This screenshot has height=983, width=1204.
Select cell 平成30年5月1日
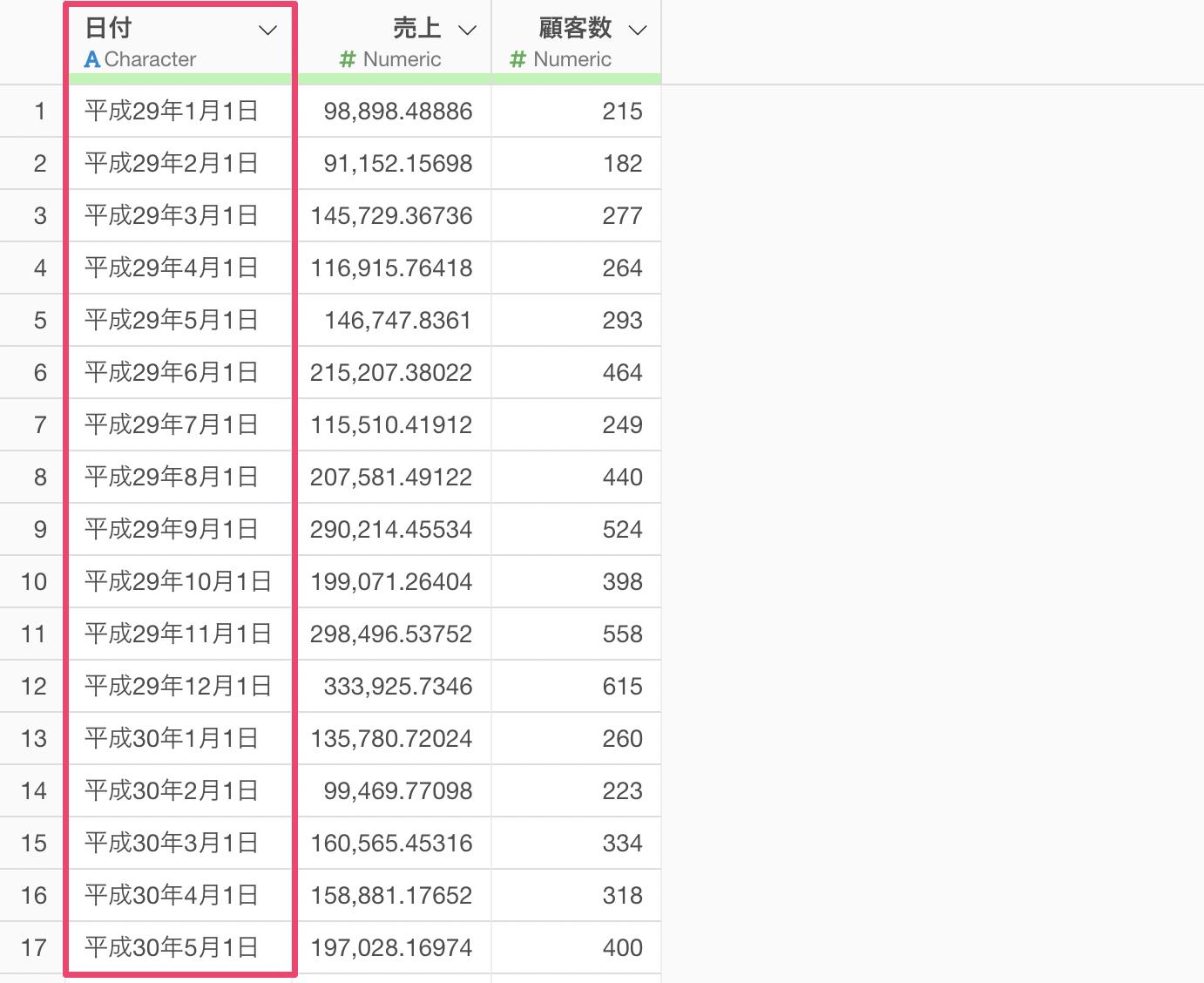coord(172,947)
